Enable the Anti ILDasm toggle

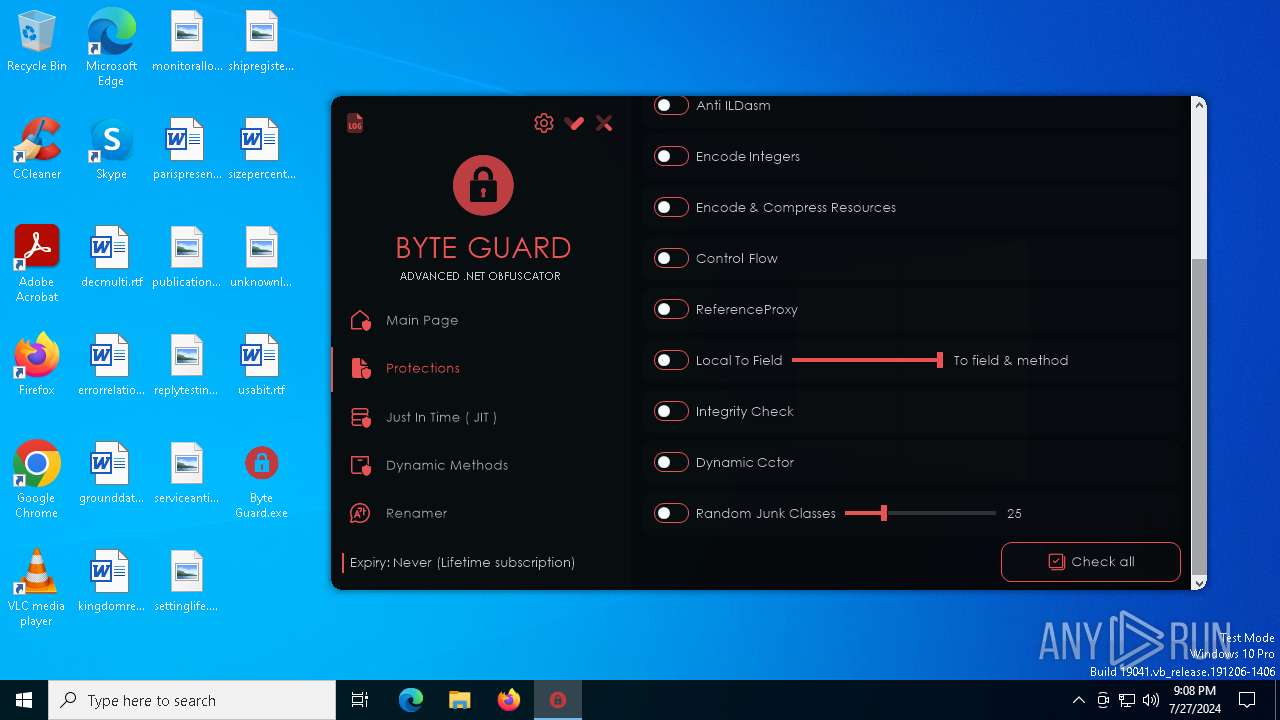(671, 105)
